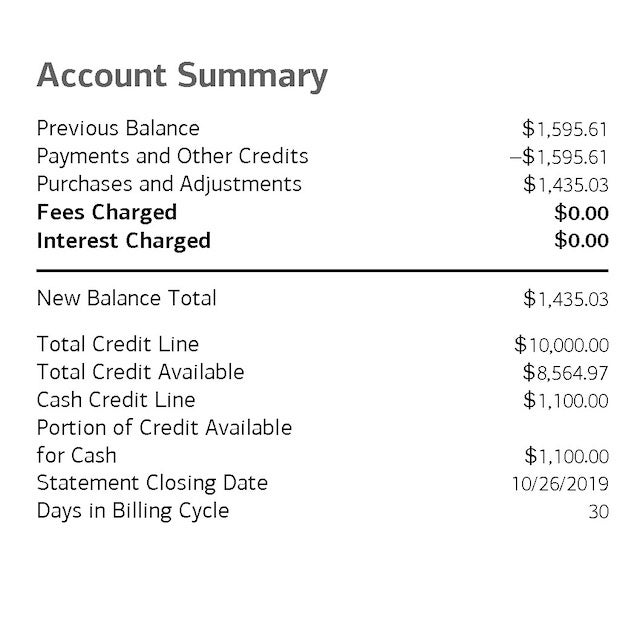Select the $10,000.00 credit line amount
Viewport: 640px width, 640px height.
561,345
